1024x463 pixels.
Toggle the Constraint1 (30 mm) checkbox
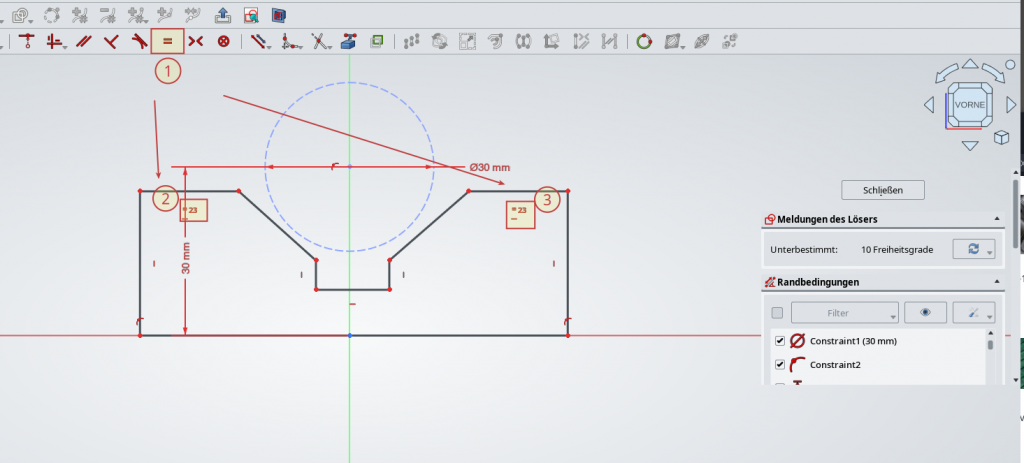(x=780, y=341)
